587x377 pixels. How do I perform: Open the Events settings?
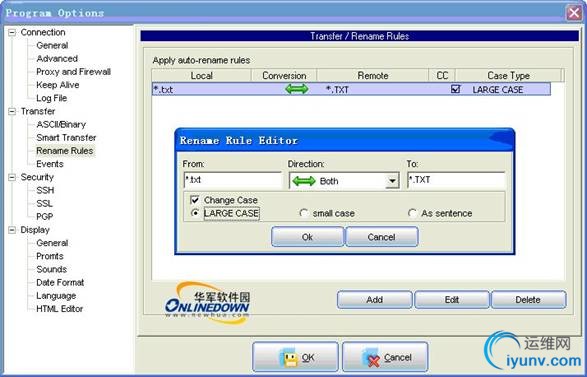tap(50, 164)
